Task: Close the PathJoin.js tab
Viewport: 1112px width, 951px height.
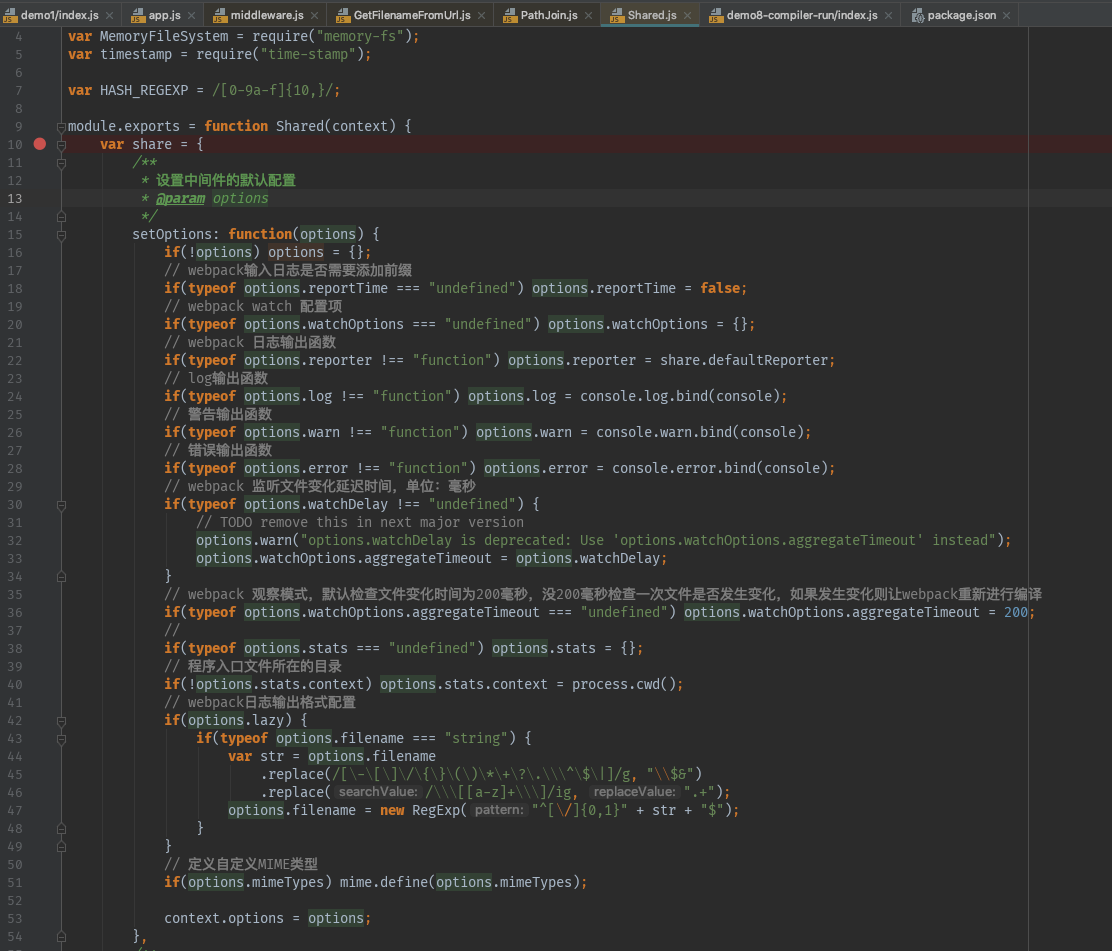Action: (x=589, y=15)
